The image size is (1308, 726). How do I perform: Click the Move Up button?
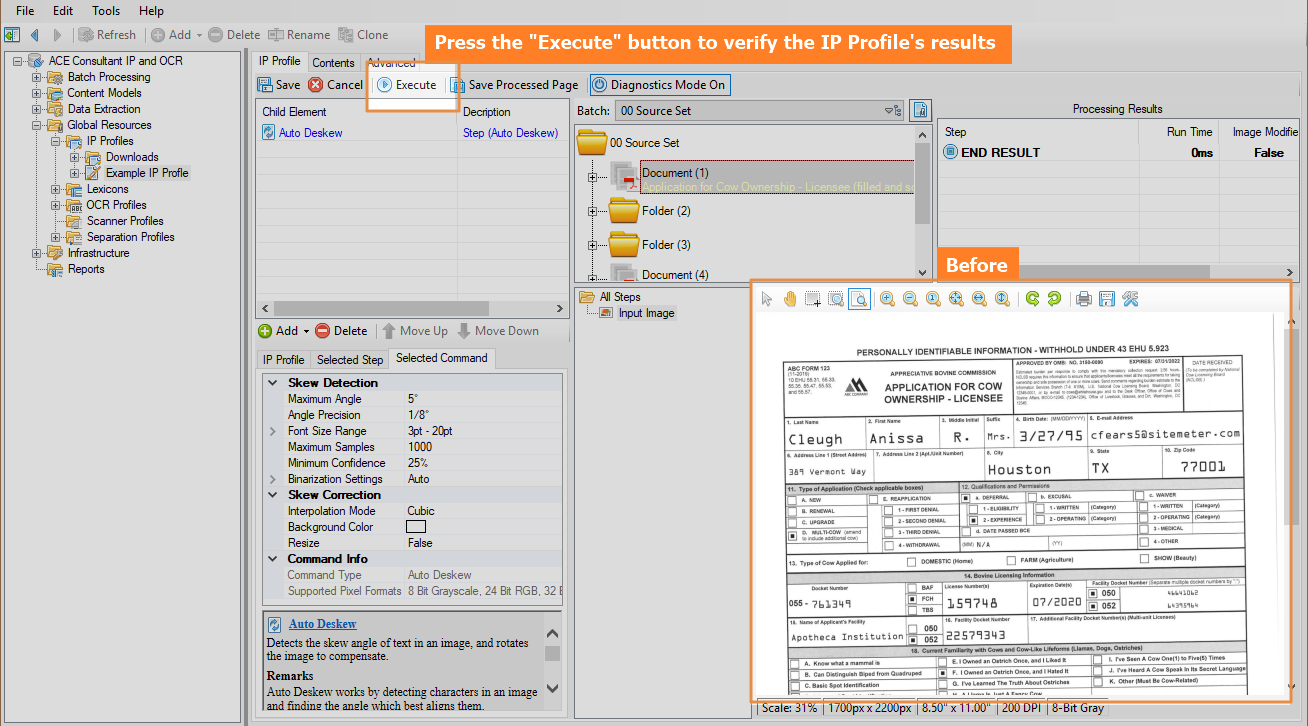[415, 331]
